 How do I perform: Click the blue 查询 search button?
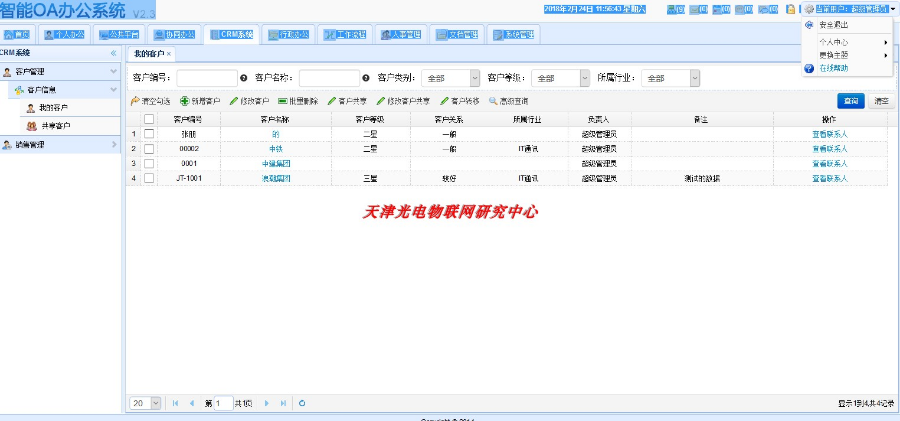[851, 101]
